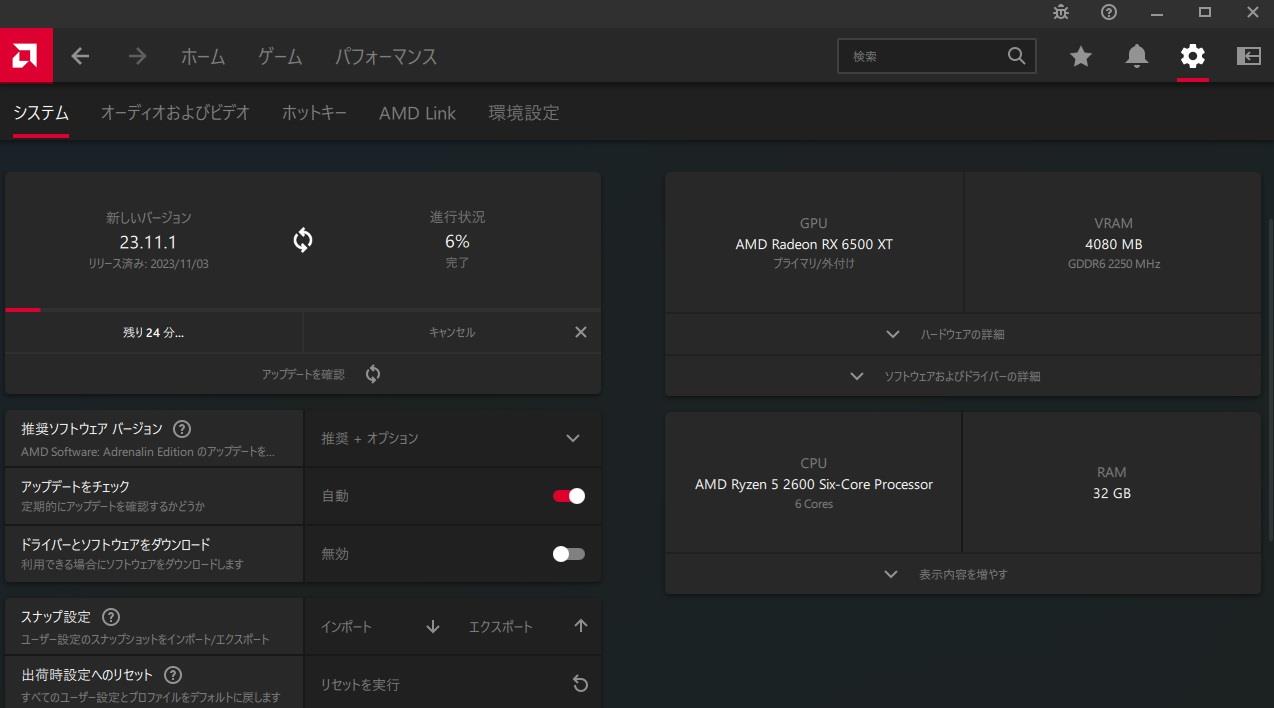1274x708 pixels.
Task: Click the refresh icon beside version 23.11.1
Action: pos(303,240)
